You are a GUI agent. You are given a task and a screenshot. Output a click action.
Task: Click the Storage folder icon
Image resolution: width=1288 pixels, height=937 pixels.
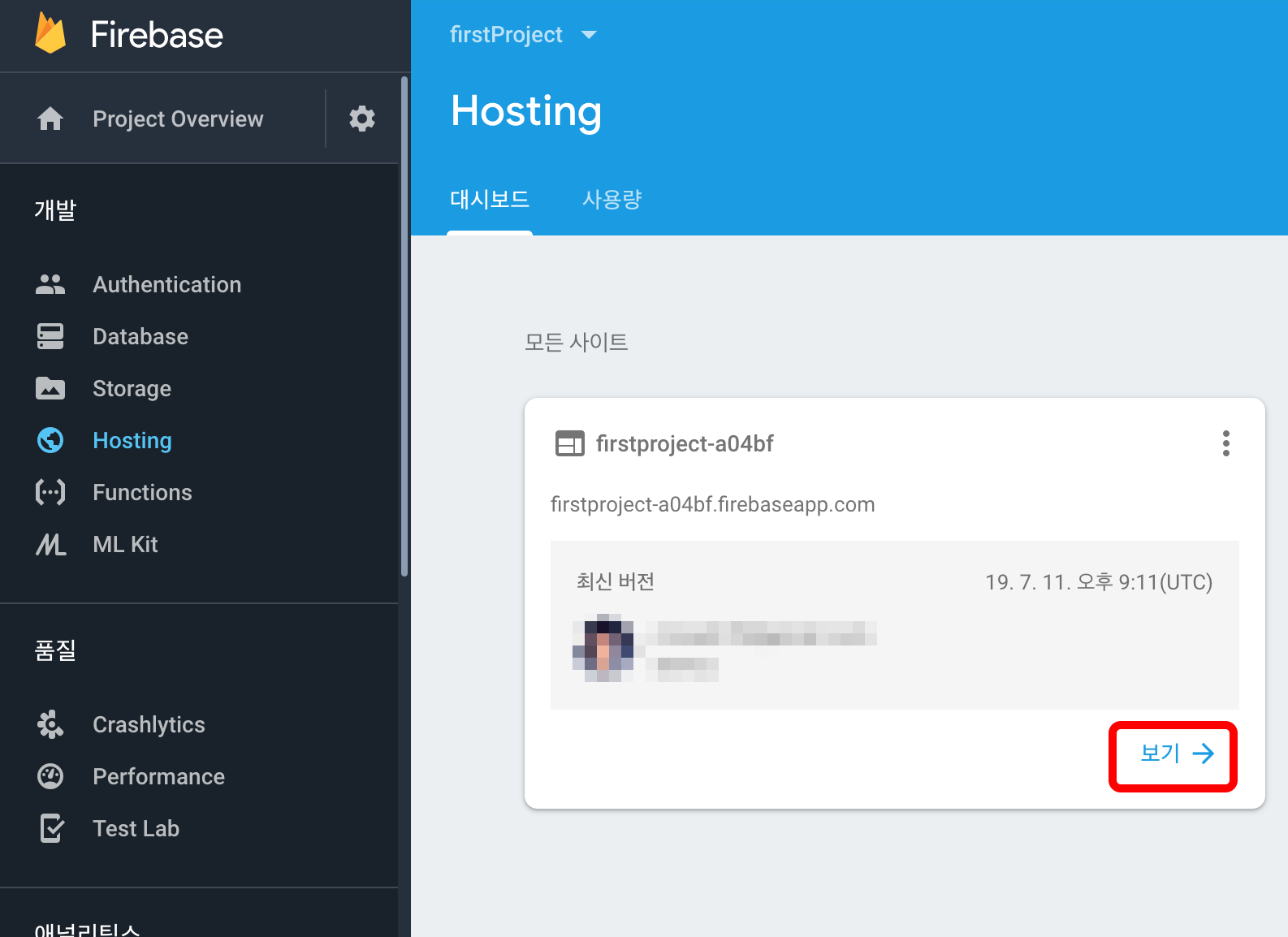(x=50, y=388)
